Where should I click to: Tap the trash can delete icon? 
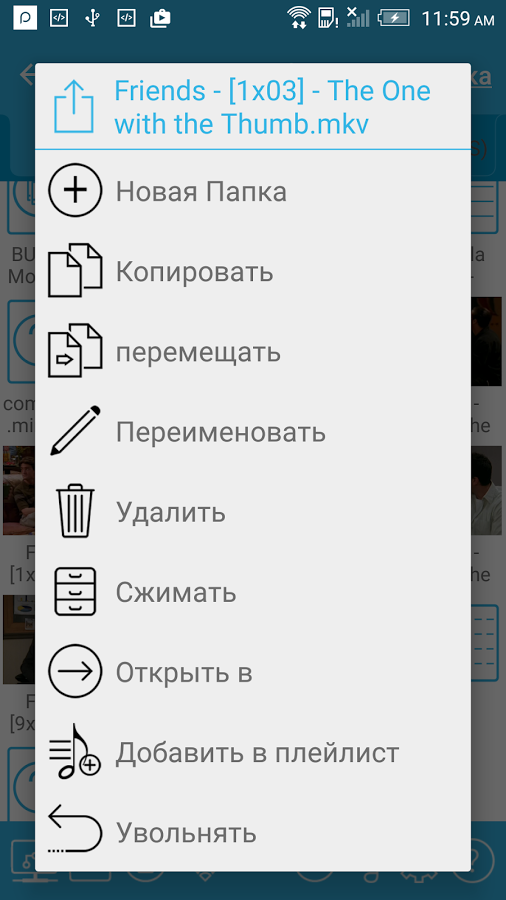click(75, 511)
